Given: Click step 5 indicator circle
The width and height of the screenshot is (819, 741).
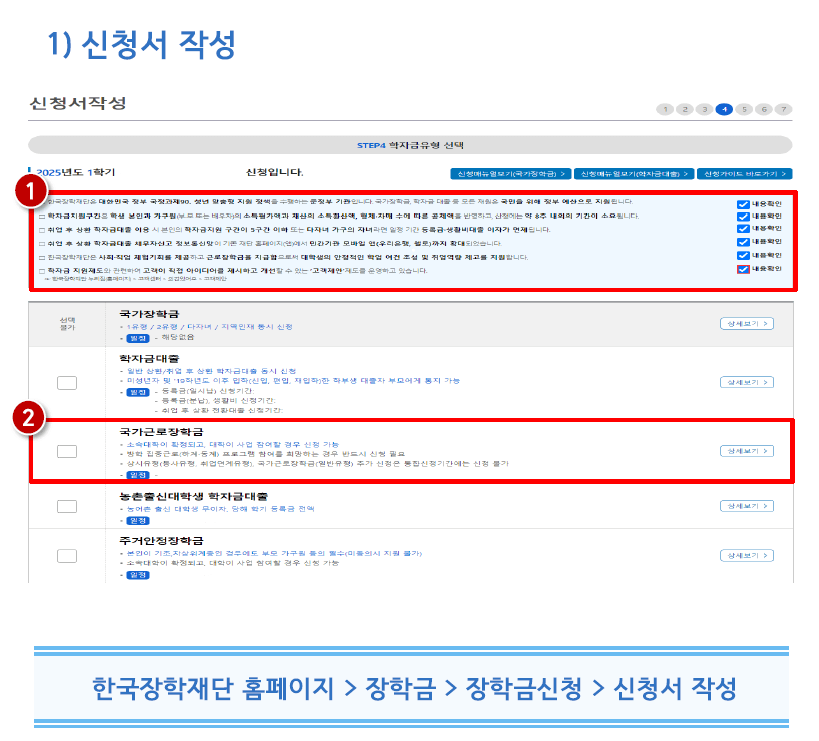Looking at the screenshot, I should click(x=744, y=109).
